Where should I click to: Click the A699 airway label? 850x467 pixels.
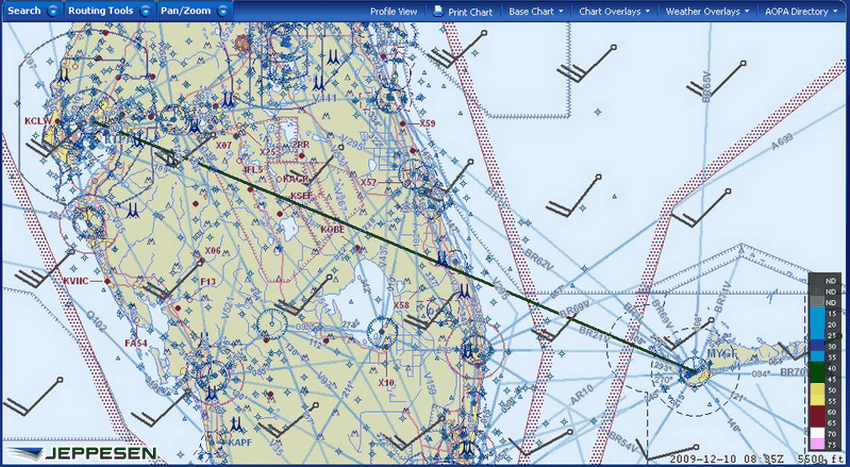pos(781,142)
